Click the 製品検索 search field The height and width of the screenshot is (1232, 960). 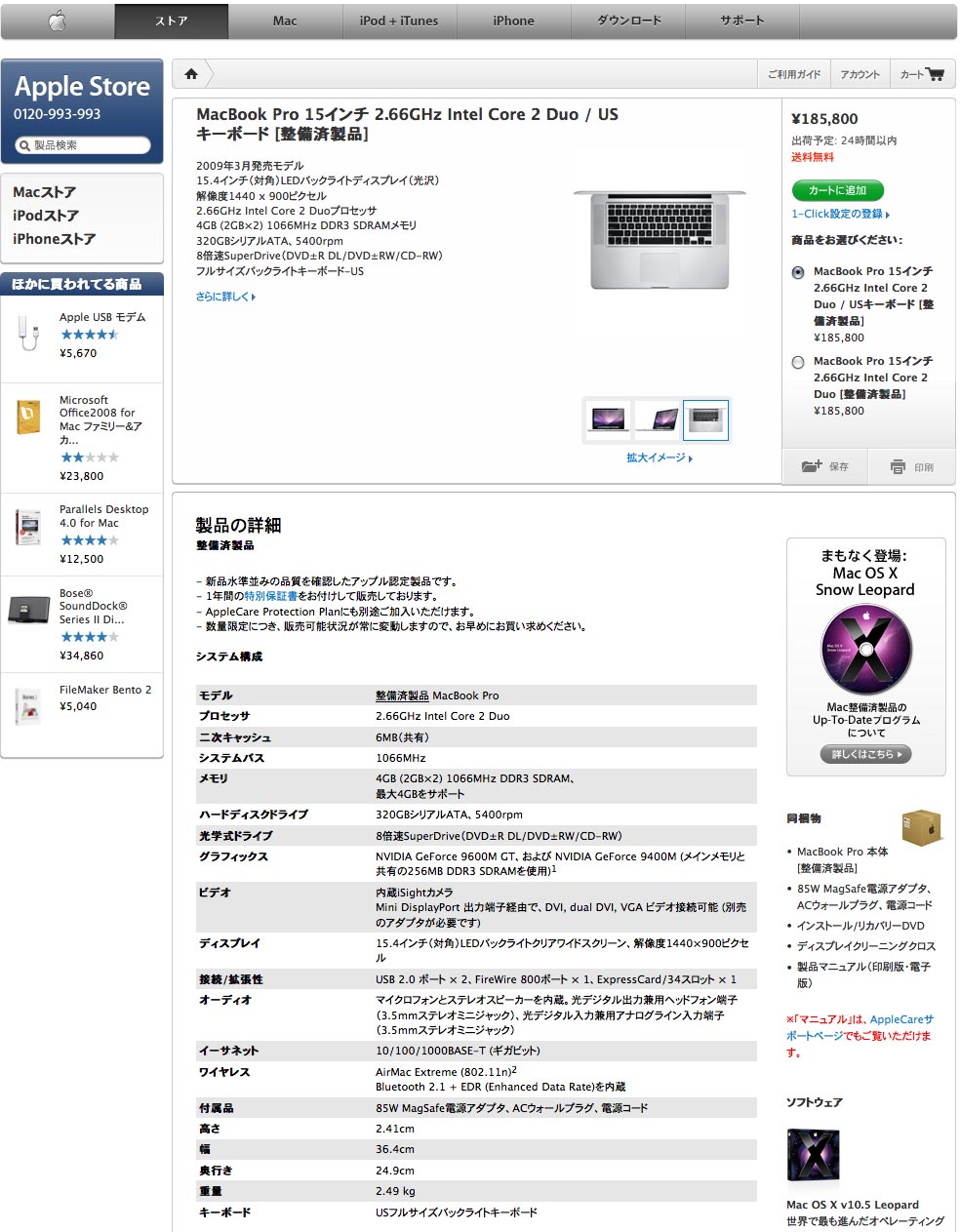84,145
